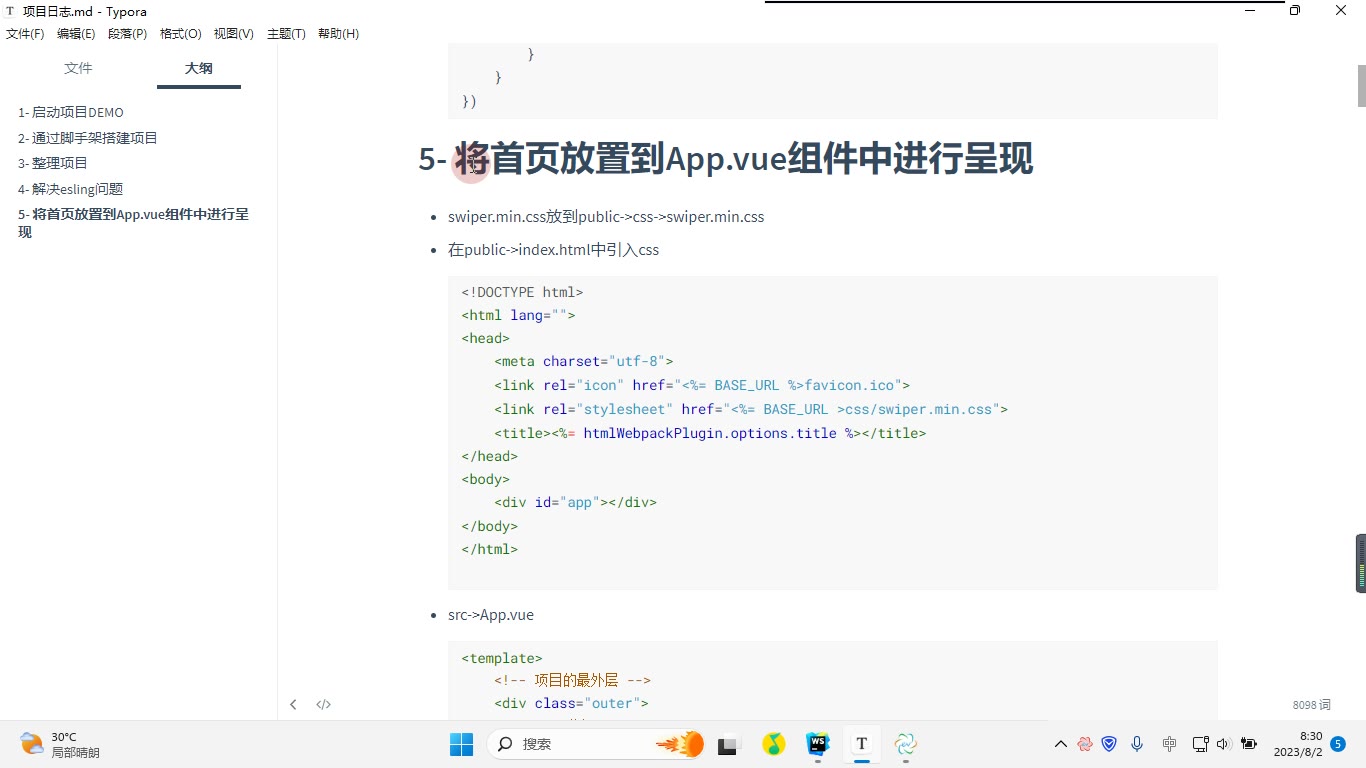Jump to outline item 1- 启动项目DEMO
The width and height of the screenshot is (1366, 768).
click(71, 112)
